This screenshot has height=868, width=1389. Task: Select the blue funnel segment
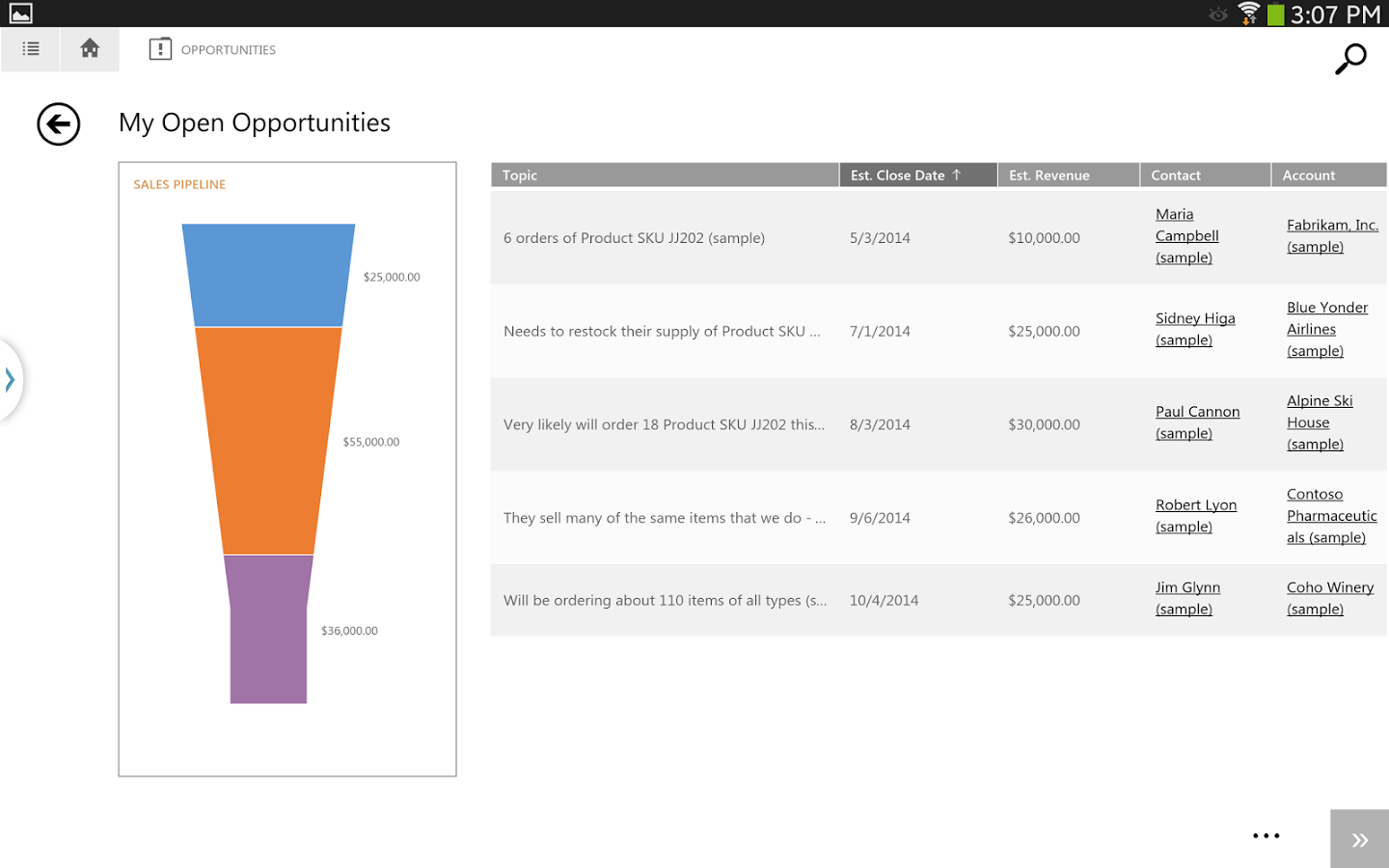268,276
